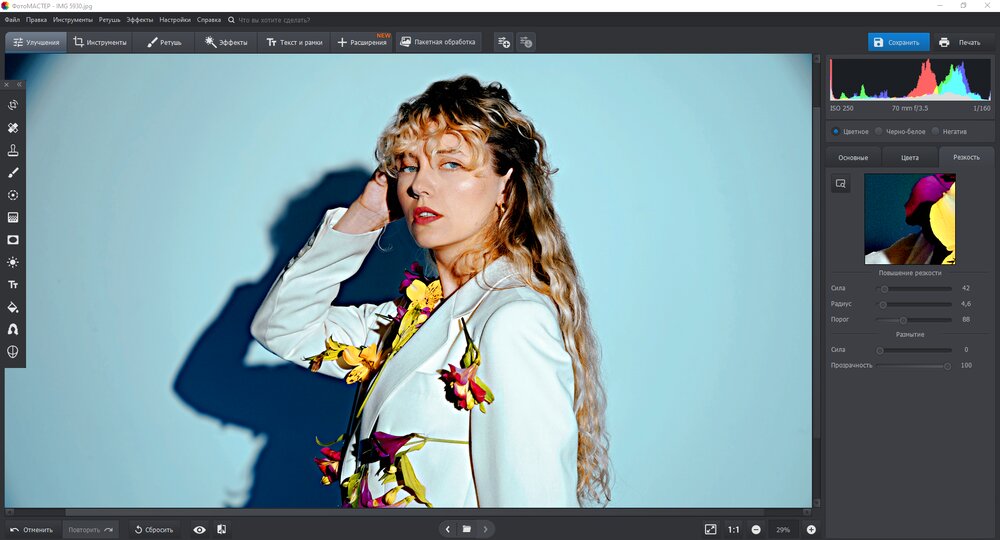The image size is (1000, 540).
Task: Select the vignette tool in left sidebar
Action: coord(13,240)
